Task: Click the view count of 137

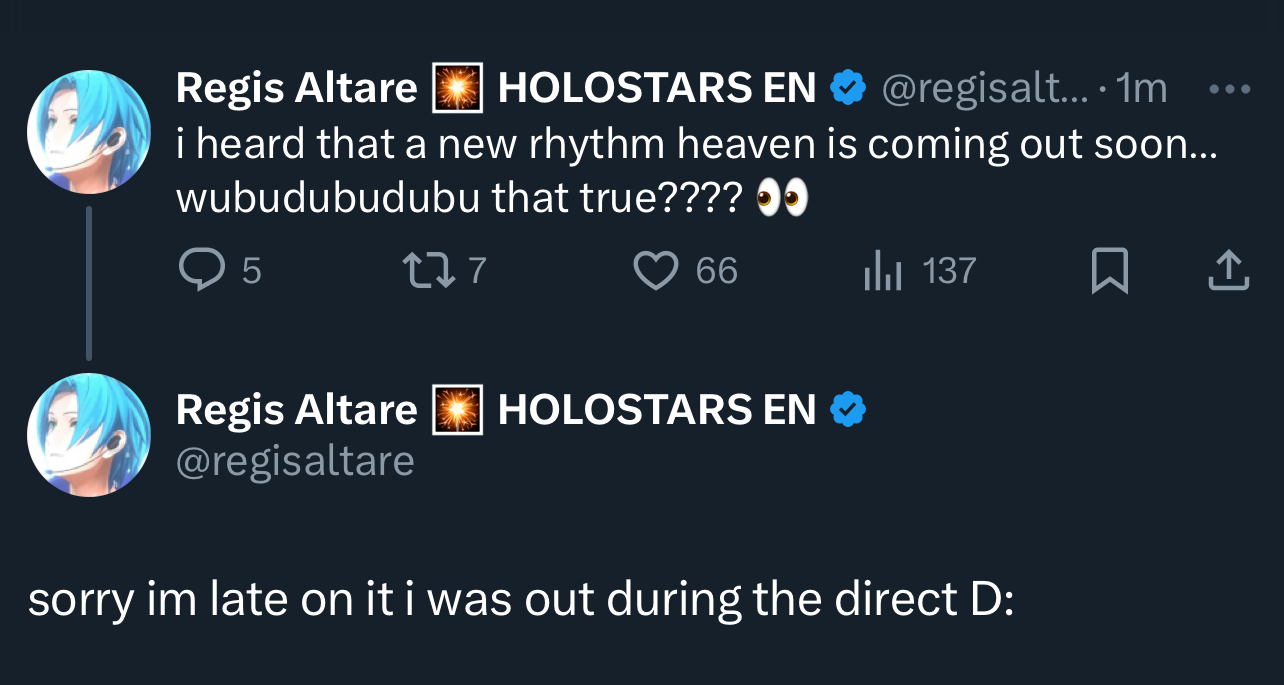Action: click(x=948, y=271)
